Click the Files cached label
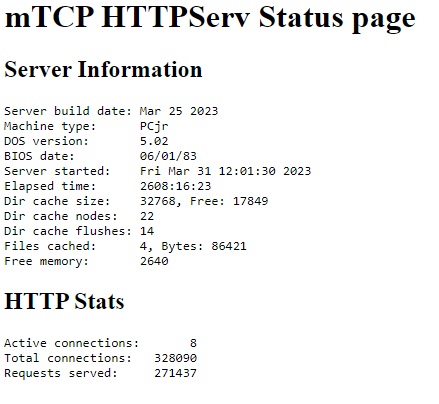This screenshot has height=404, width=439. click(50, 246)
